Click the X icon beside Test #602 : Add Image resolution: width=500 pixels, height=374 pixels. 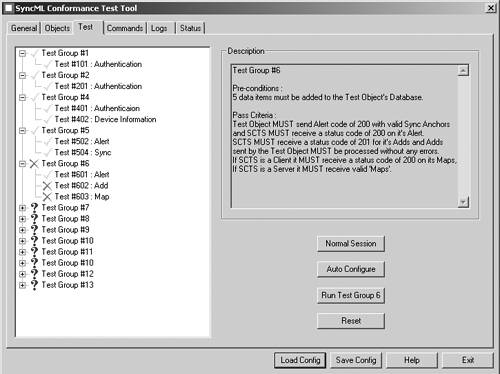click(47, 186)
